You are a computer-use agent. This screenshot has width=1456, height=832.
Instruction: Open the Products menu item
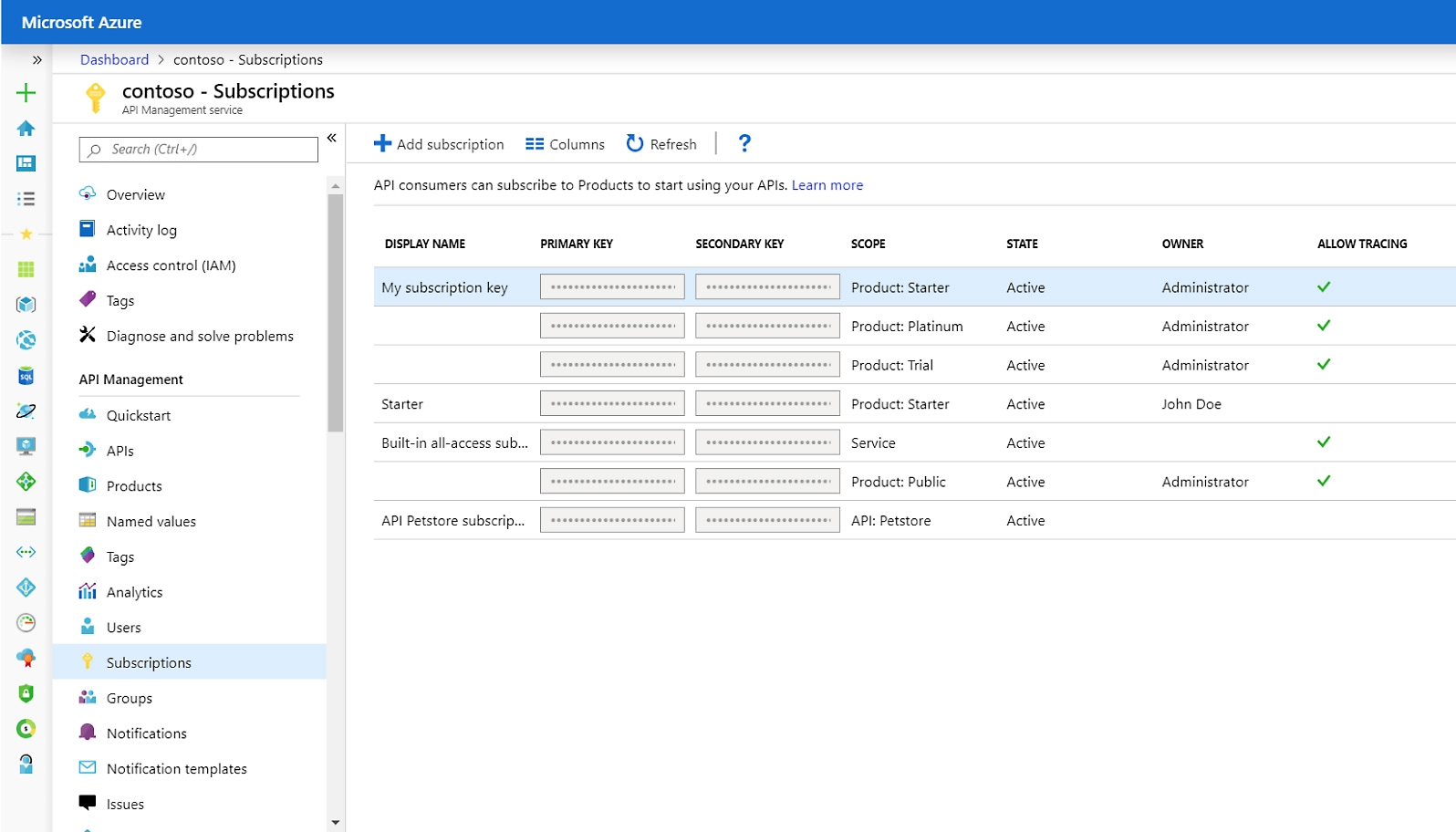pos(134,486)
